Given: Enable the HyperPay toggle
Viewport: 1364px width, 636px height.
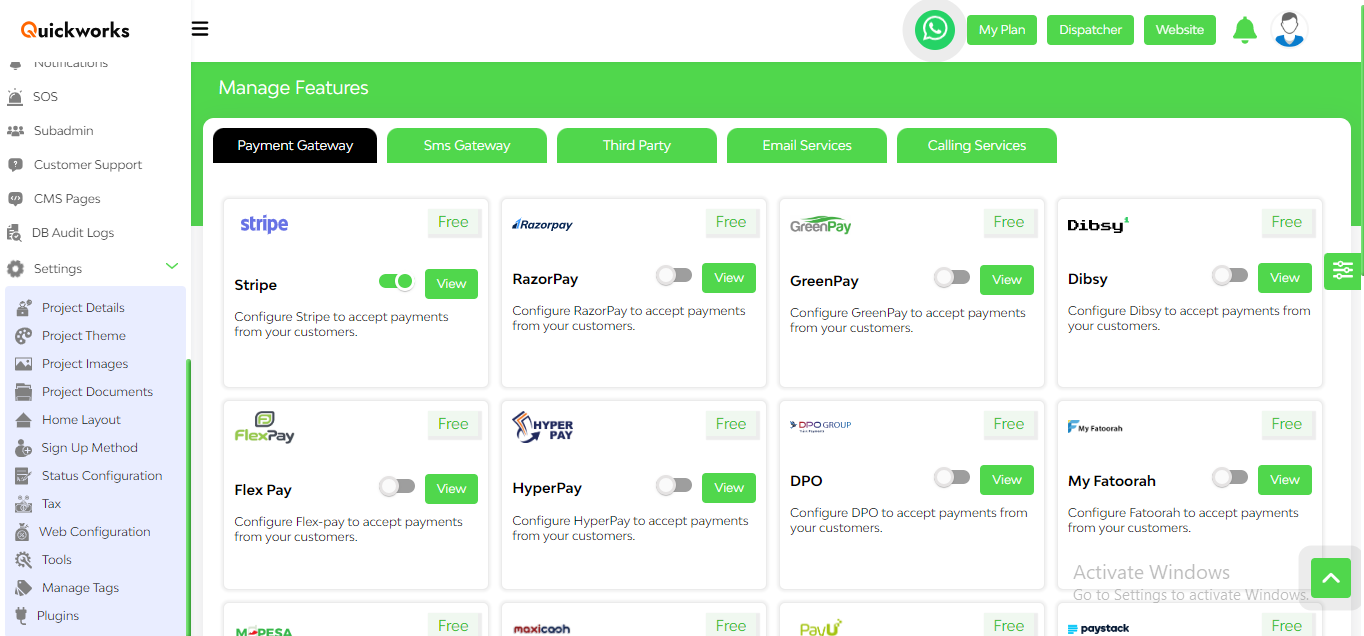Looking at the screenshot, I should click(x=674, y=485).
